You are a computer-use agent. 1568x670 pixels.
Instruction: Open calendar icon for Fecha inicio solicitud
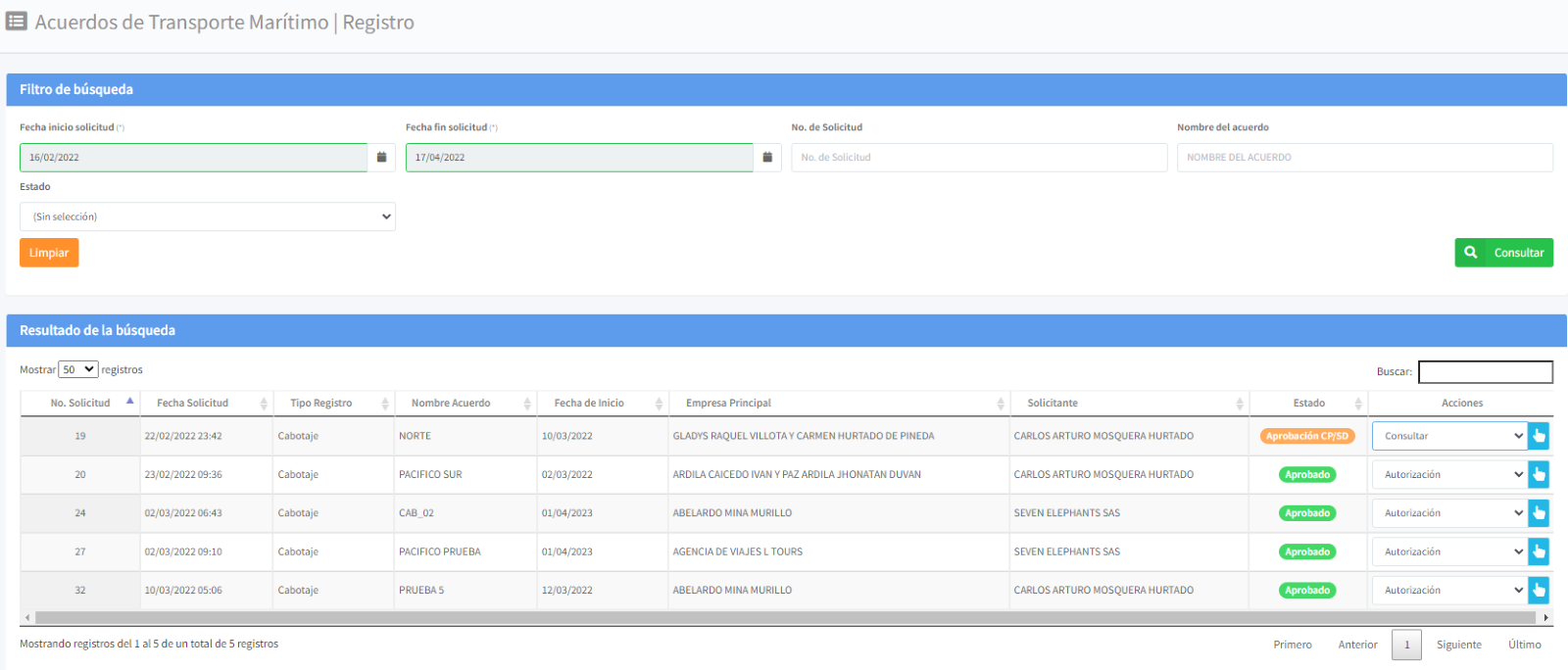(x=381, y=158)
